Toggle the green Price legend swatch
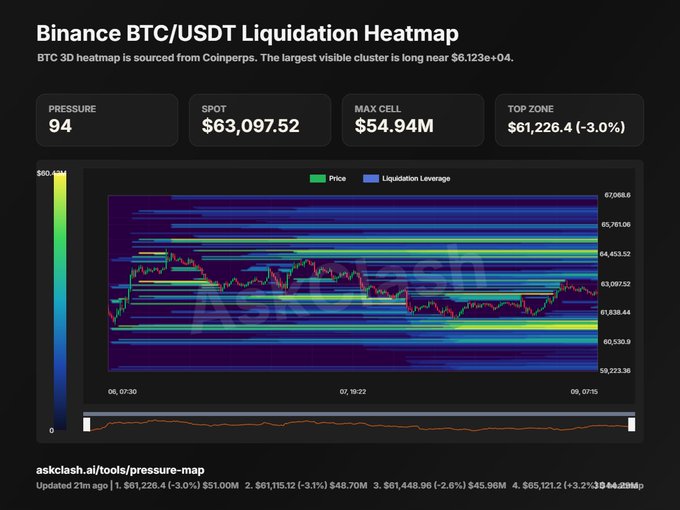The width and height of the screenshot is (680, 510). coord(317,179)
